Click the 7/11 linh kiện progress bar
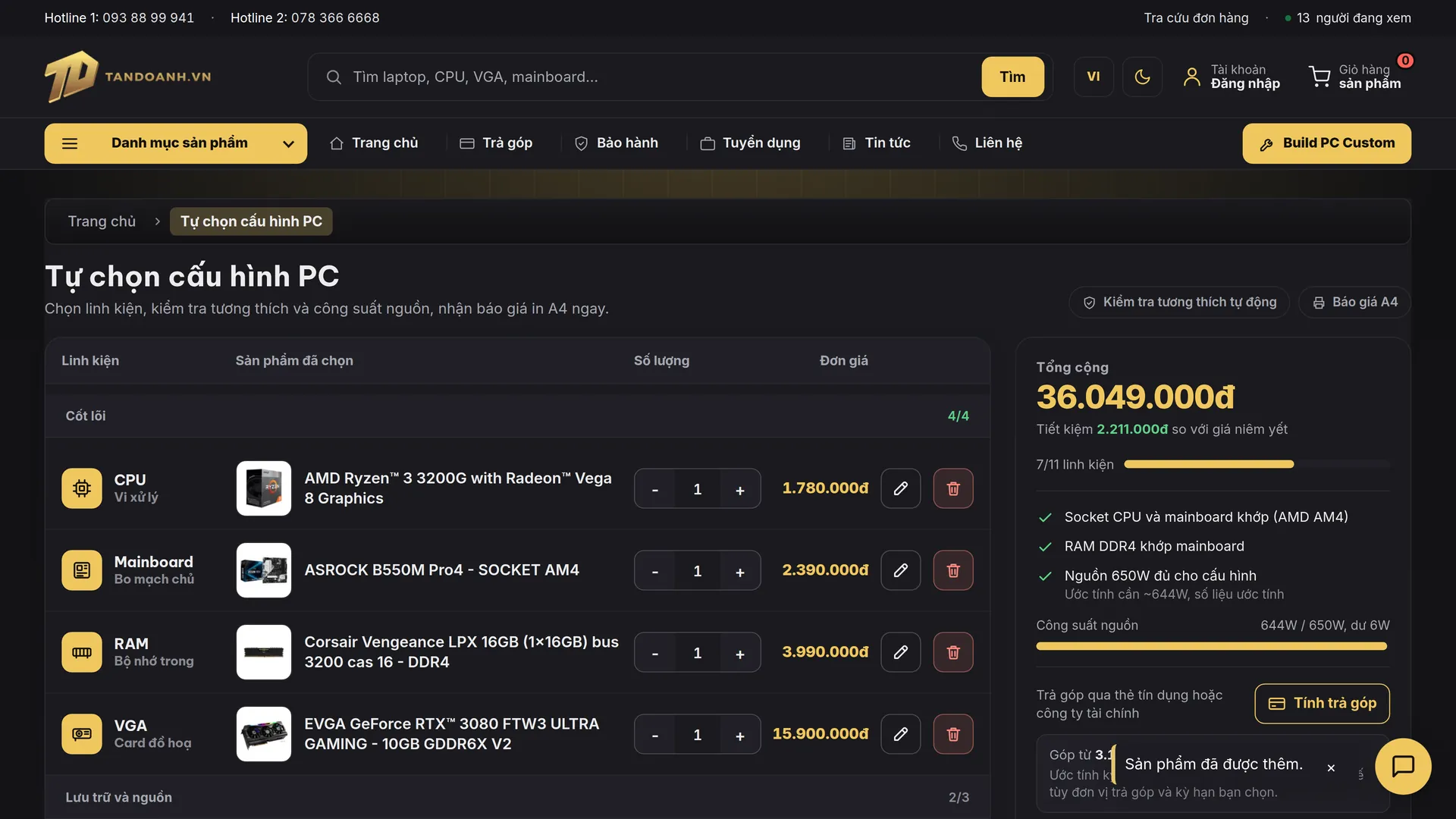Screen dimensions: 1456x819 (x=1257, y=464)
